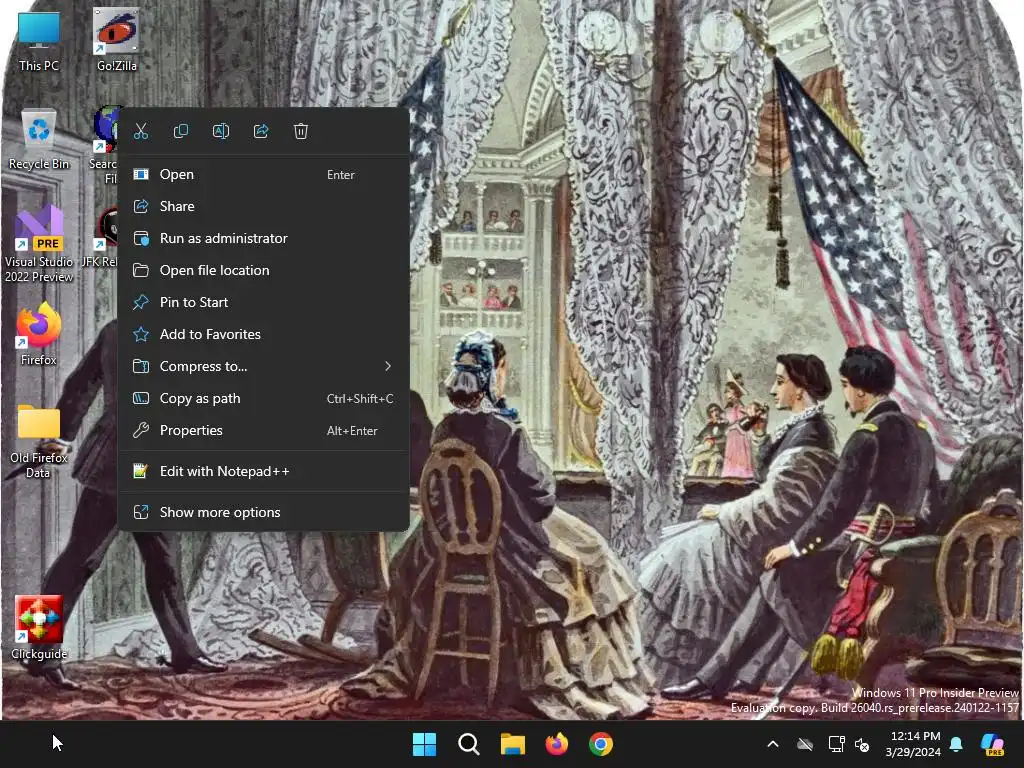Launch Chrome from the taskbar
This screenshot has height=768, width=1024.
pyautogui.click(x=601, y=744)
